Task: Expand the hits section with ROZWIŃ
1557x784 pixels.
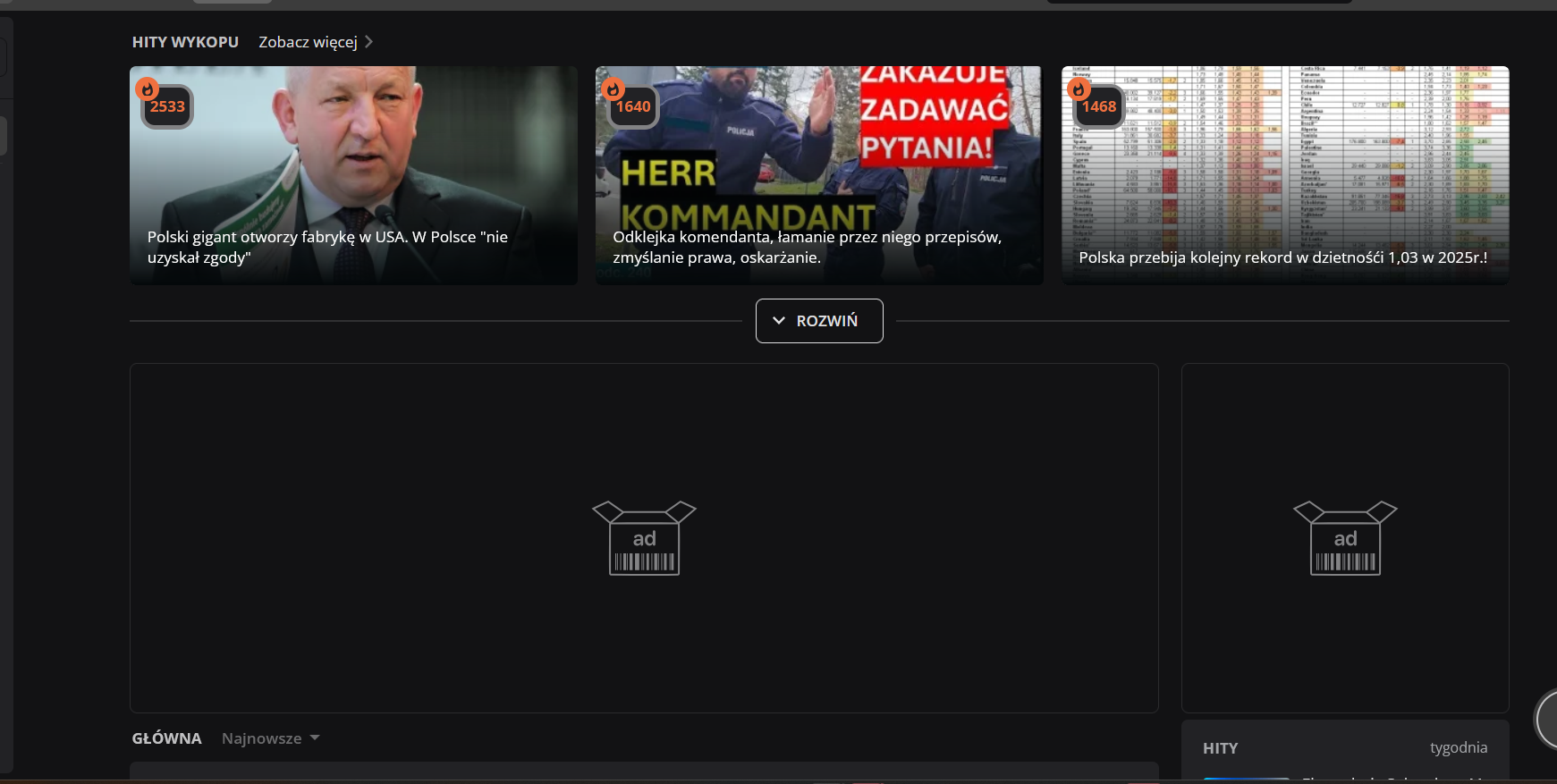Action: tap(819, 321)
